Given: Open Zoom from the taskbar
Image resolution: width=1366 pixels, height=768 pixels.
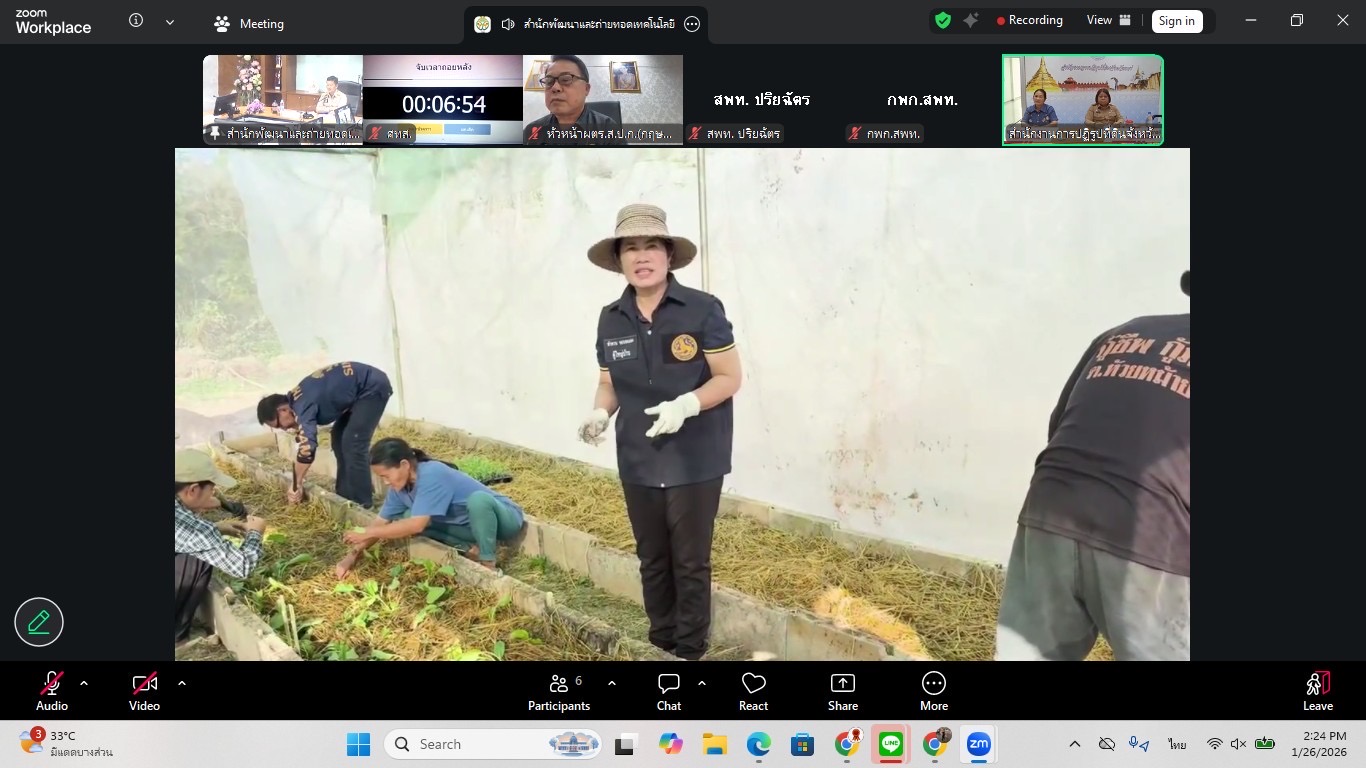Looking at the screenshot, I should [978, 744].
